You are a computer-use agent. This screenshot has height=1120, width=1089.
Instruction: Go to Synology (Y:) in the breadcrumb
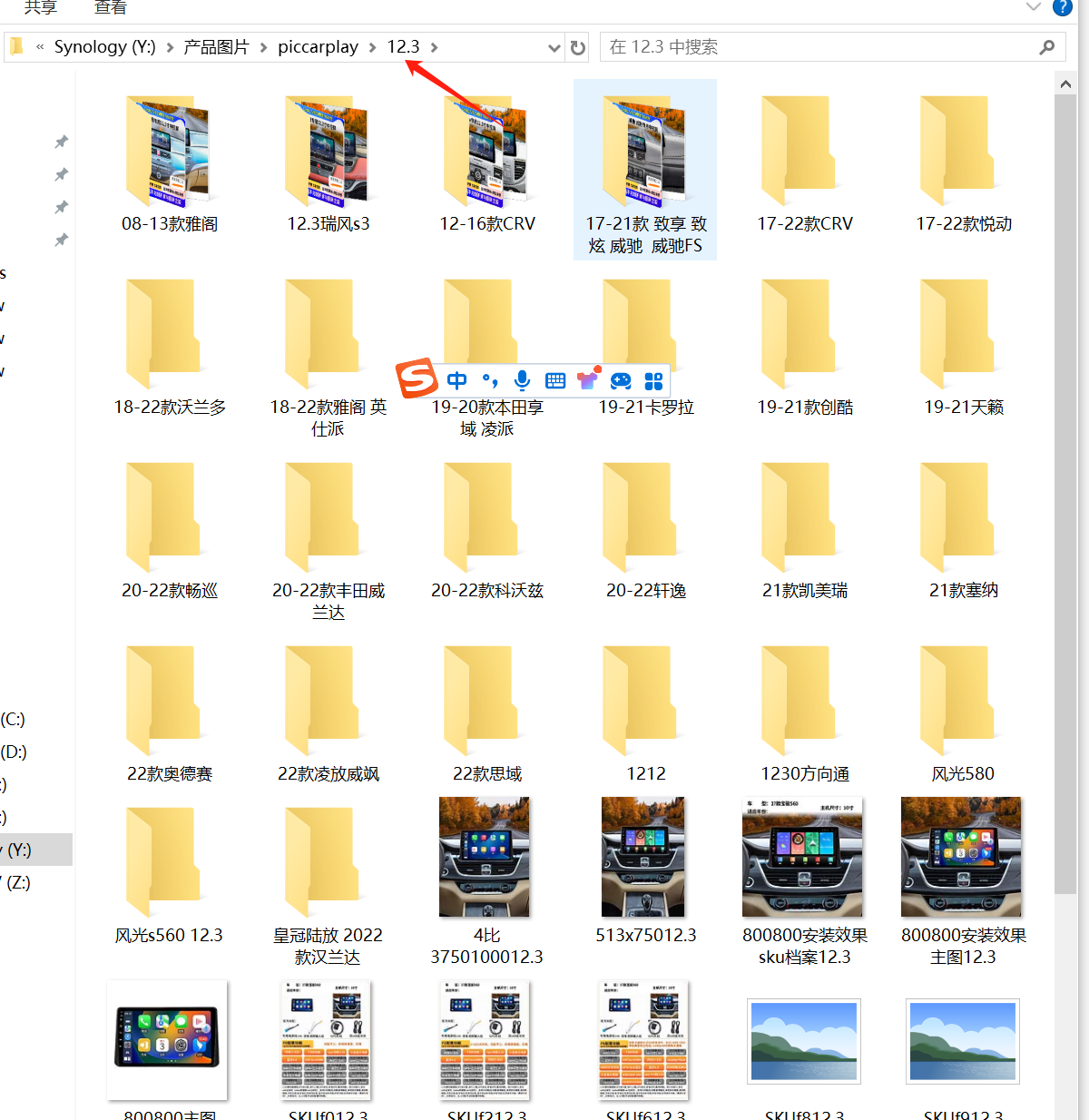[x=105, y=46]
